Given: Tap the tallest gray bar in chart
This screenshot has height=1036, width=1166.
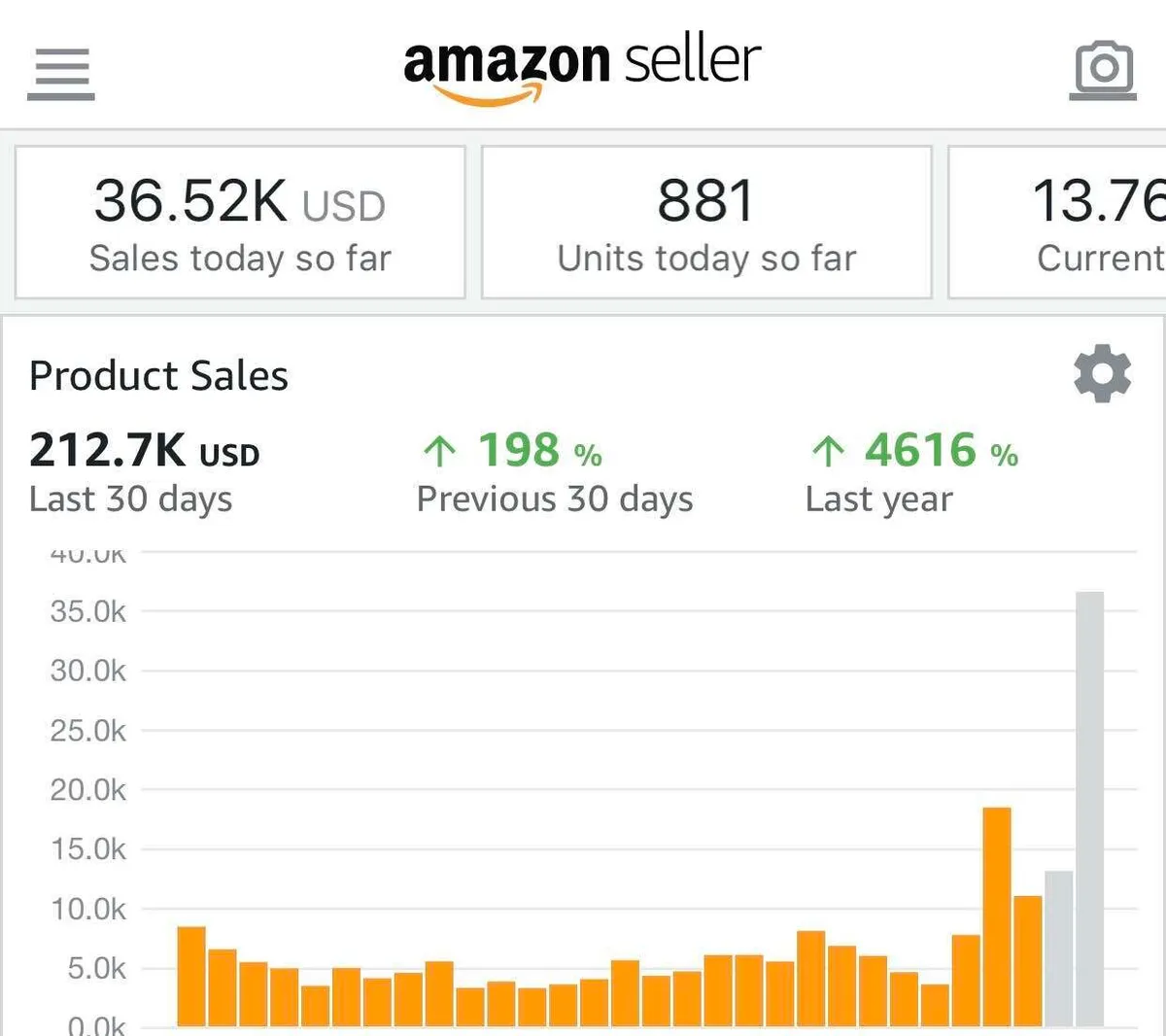Looking at the screenshot, I should tap(1089, 807).
